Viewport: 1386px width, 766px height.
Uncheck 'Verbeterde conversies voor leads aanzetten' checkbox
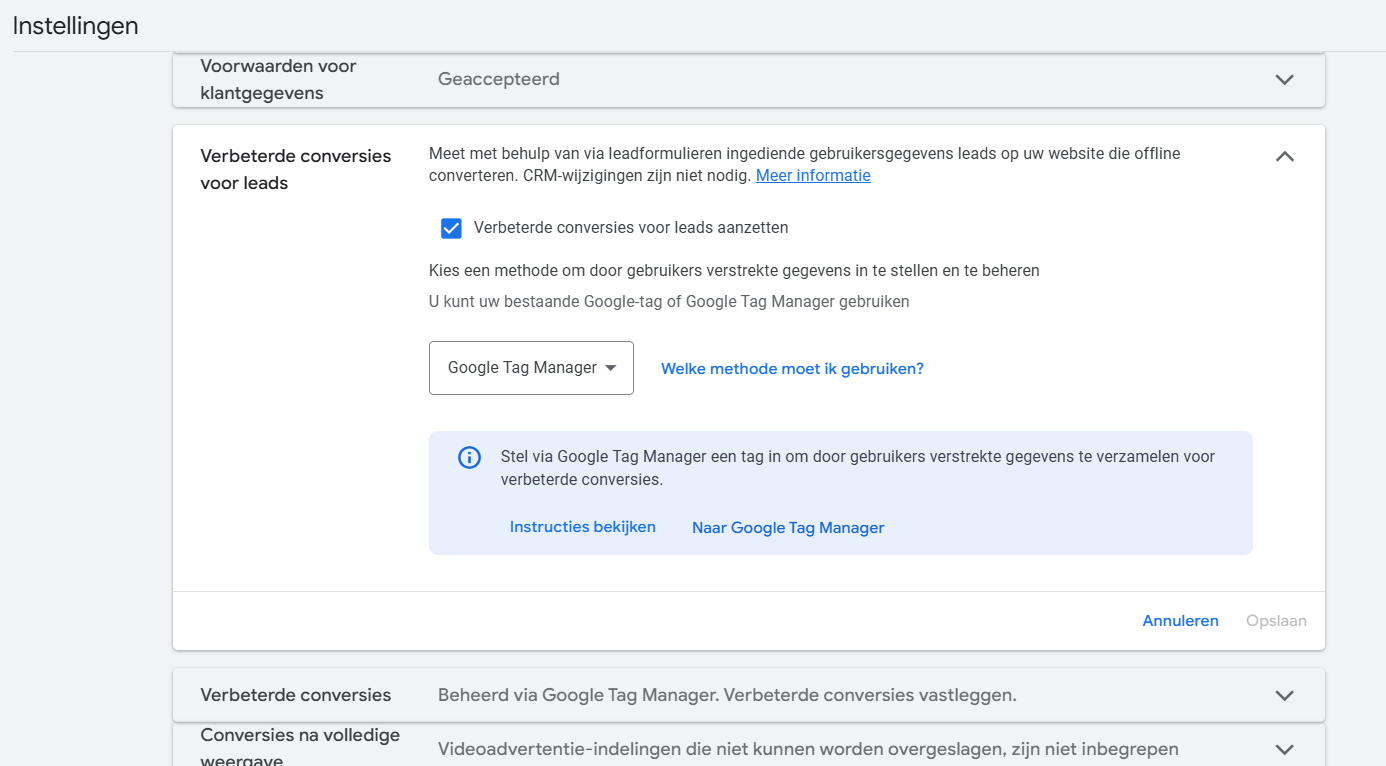click(451, 228)
